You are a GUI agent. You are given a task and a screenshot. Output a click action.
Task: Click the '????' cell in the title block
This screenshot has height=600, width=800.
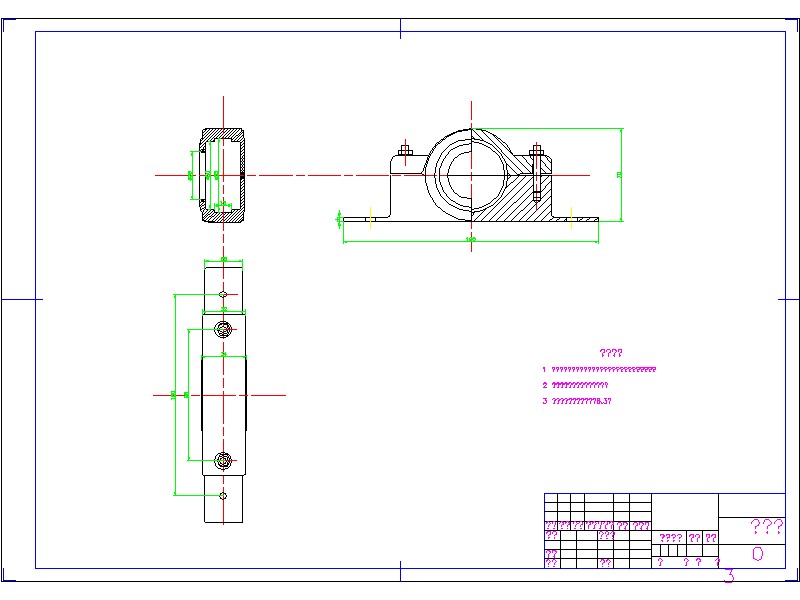pos(670,538)
